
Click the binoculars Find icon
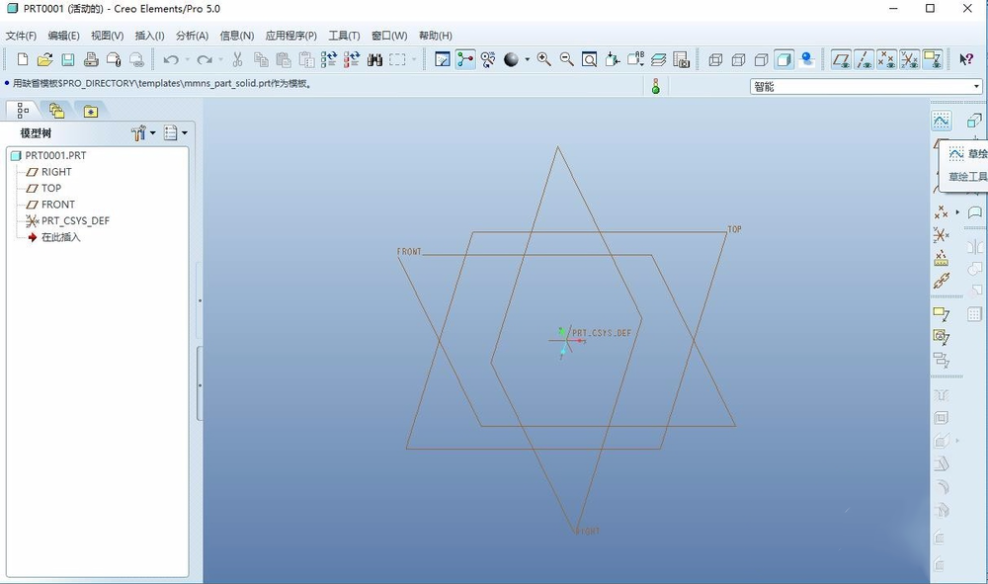(x=375, y=60)
